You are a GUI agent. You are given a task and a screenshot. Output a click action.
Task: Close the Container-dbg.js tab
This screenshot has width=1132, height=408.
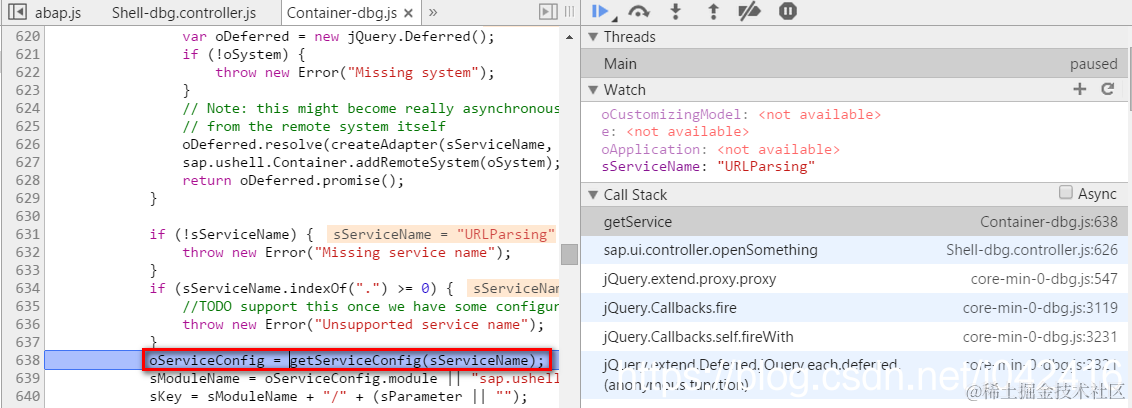pyautogui.click(x=409, y=13)
